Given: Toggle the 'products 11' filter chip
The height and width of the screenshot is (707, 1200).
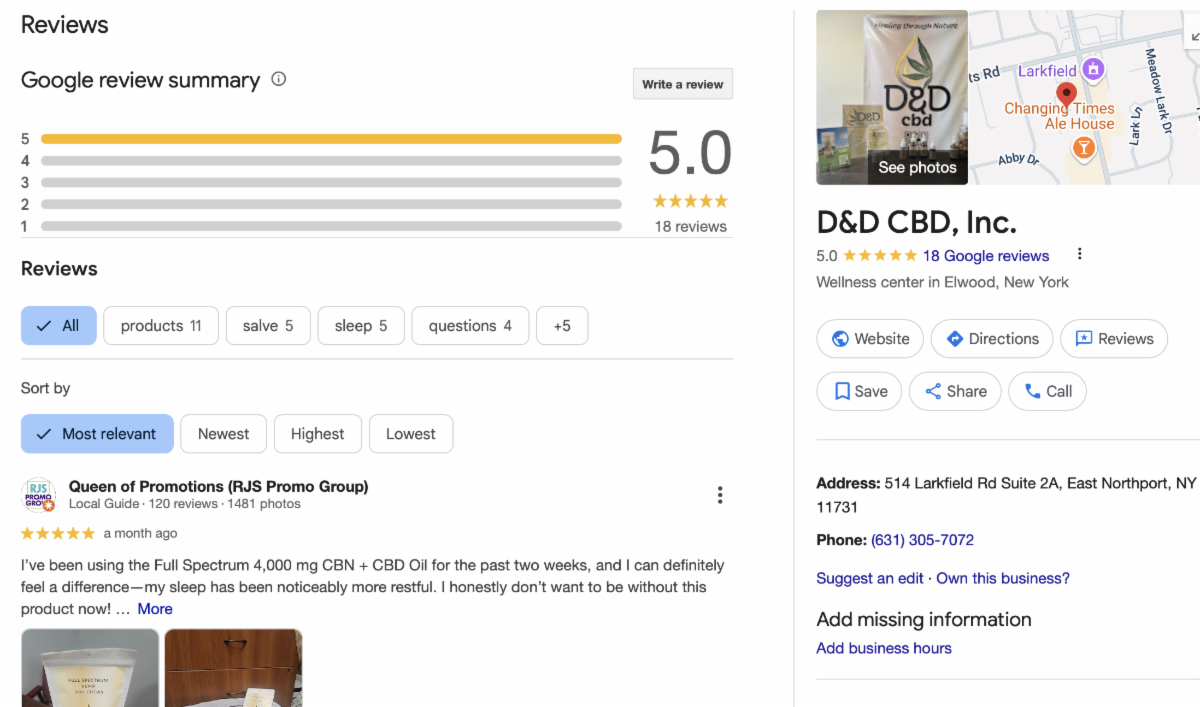Looking at the screenshot, I should pyautogui.click(x=161, y=326).
